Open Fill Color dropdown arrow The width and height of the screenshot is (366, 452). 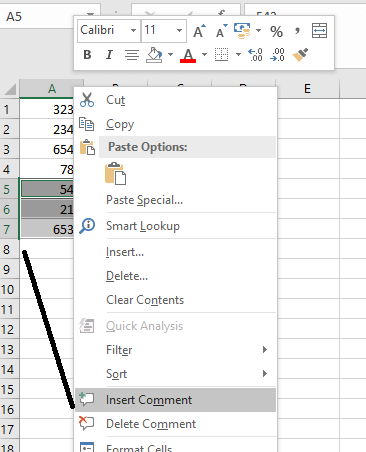(170, 54)
